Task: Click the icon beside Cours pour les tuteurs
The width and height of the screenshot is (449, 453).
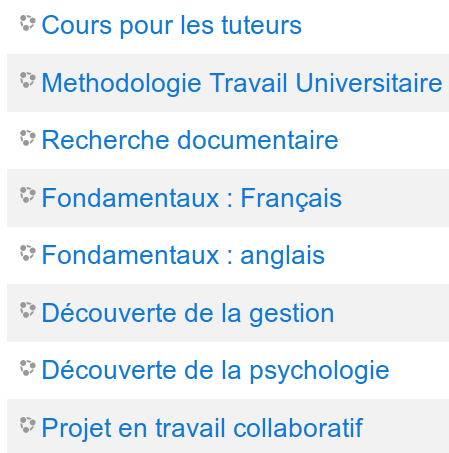Action: click(27, 23)
